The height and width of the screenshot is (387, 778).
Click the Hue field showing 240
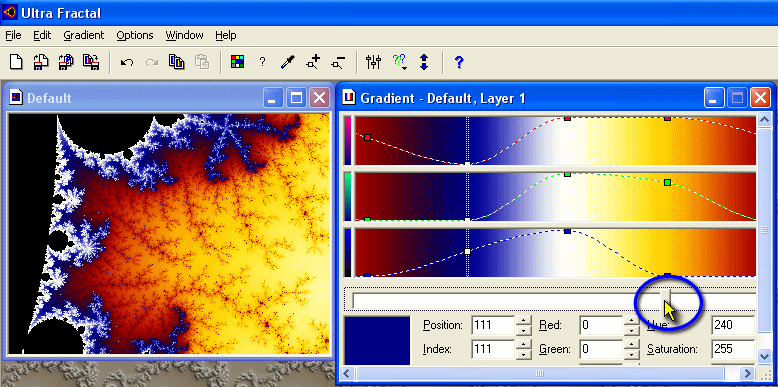733,325
